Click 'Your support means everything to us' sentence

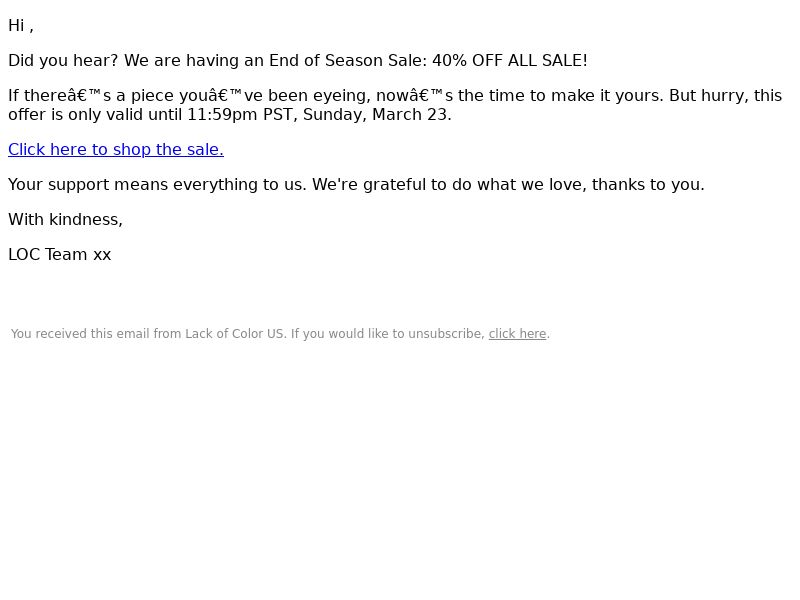pyautogui.click(x=157, y=185)
